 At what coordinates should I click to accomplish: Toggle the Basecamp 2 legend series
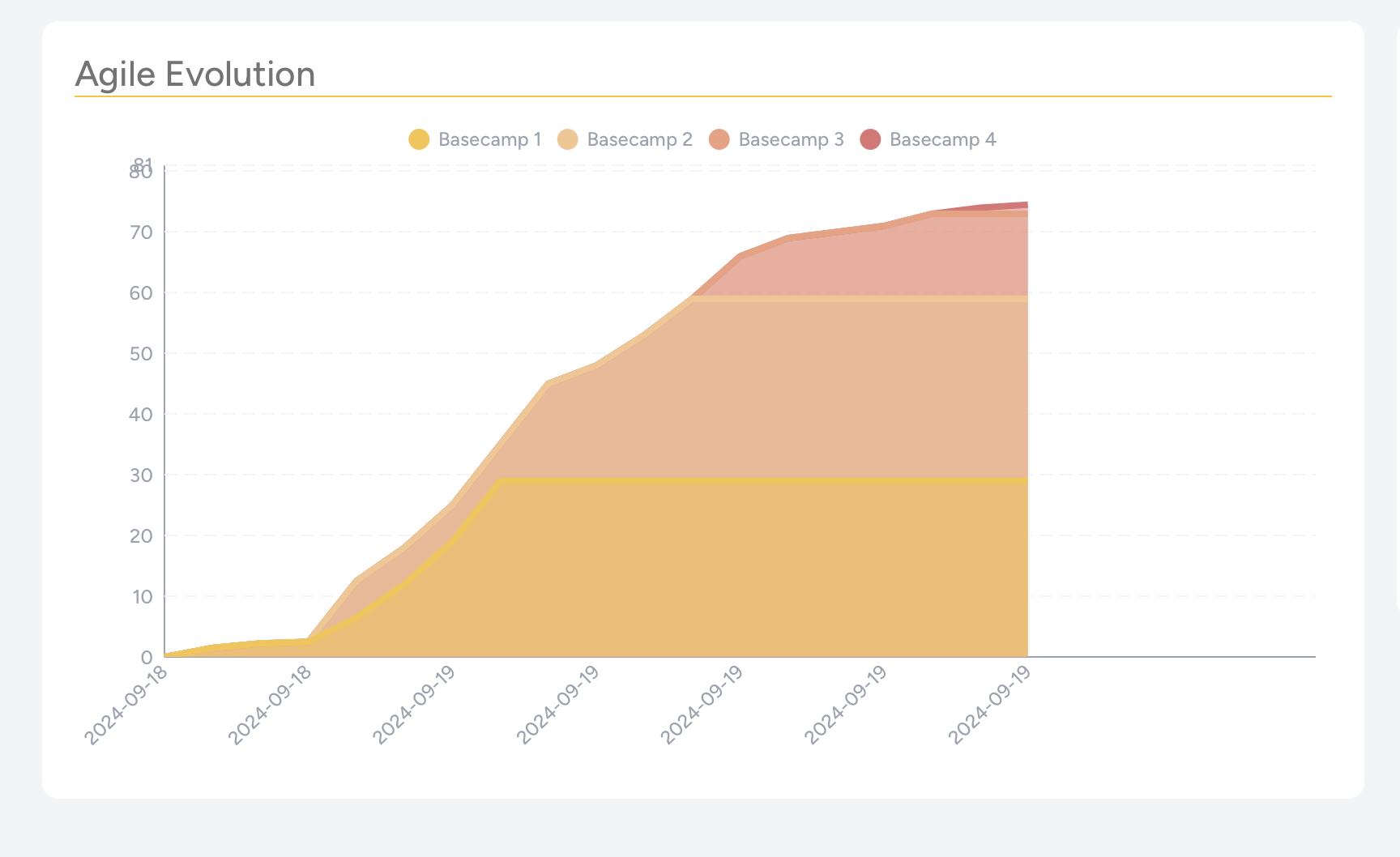[x=625, y=139]
